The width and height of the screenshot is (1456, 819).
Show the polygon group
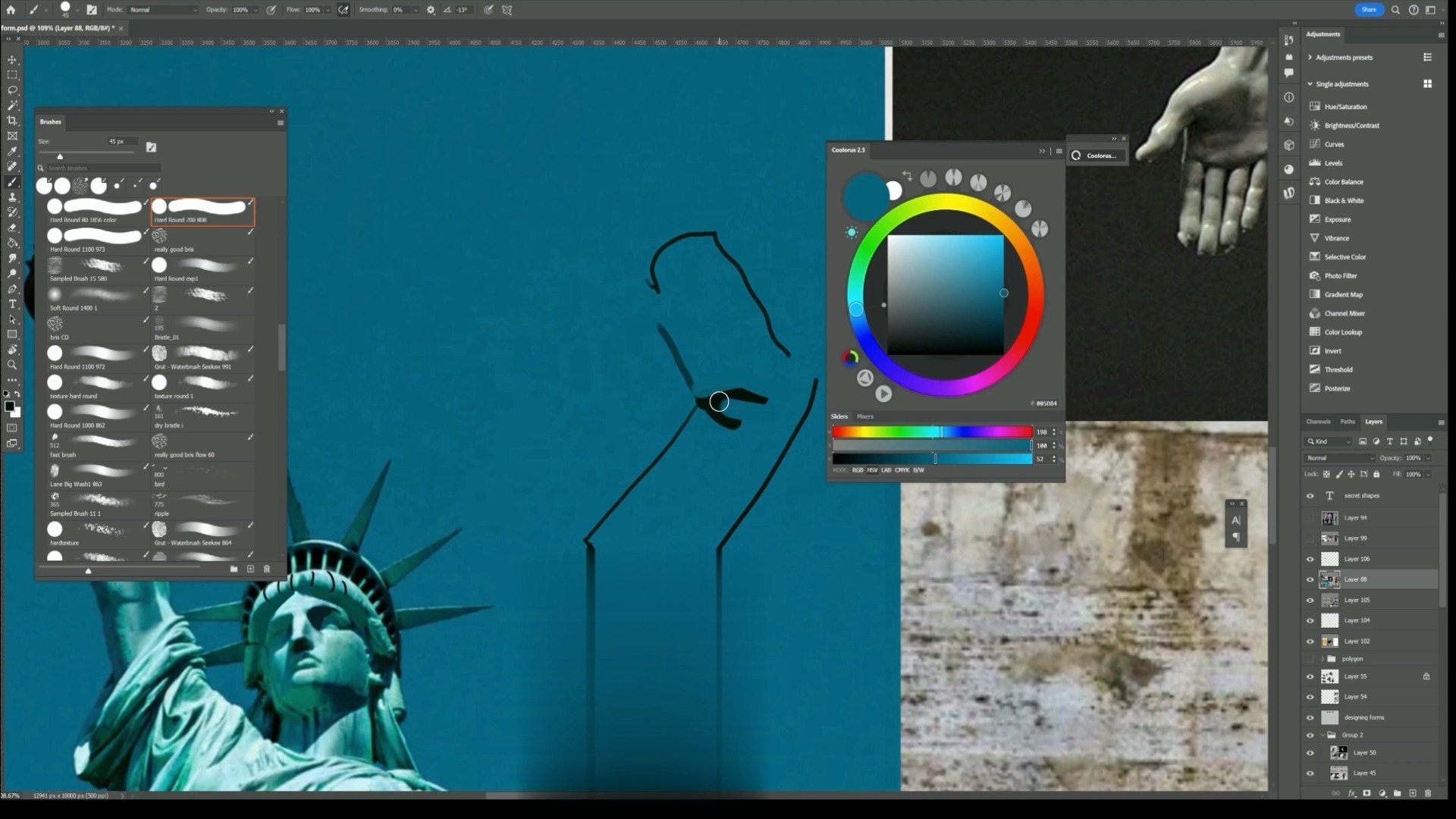tap(1310, 659)
